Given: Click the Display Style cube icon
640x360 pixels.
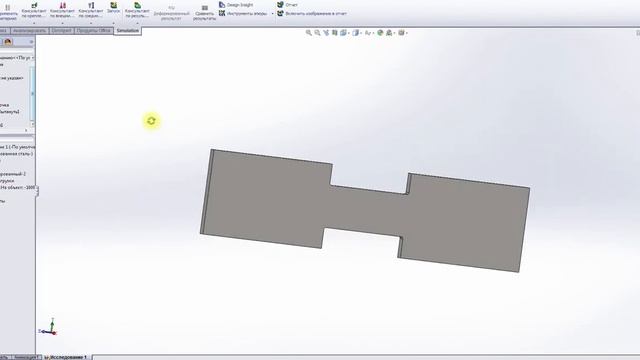Looking at the screenshot, I should pos(356,33).
